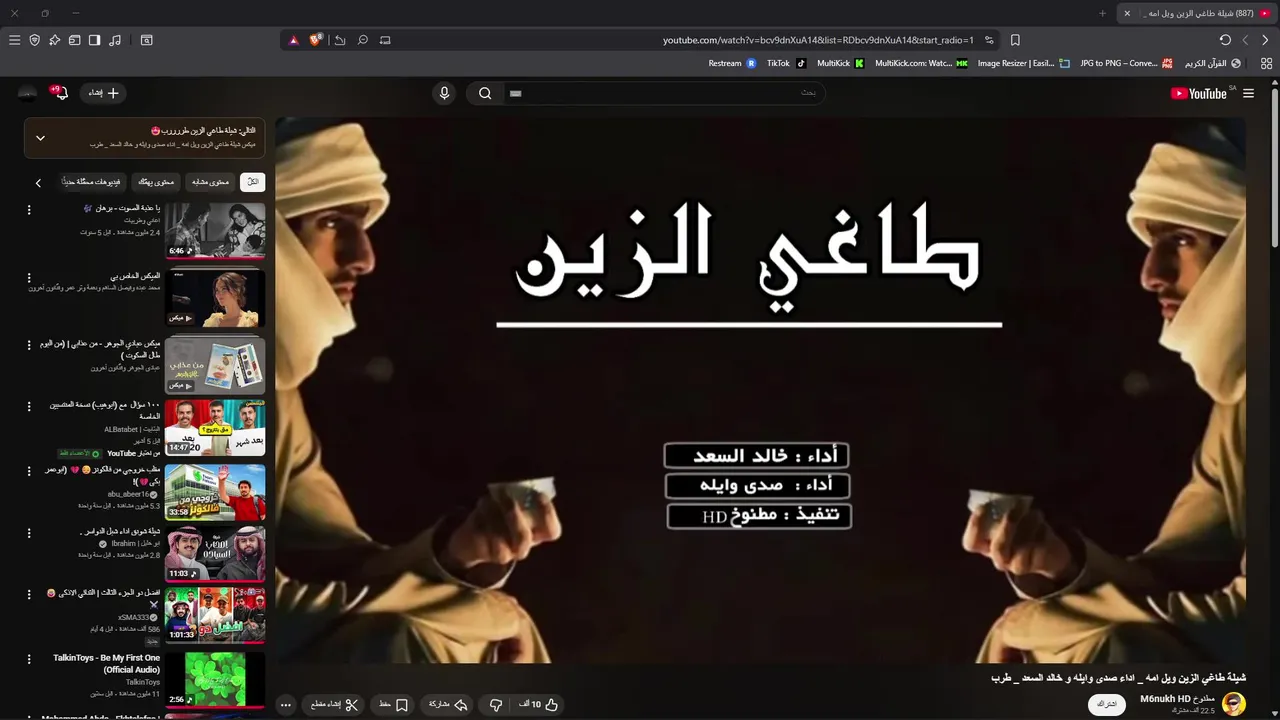Open the Brave Wallet icon in toolbar
This screenshot has width=1280, height=720.
coord(74,40)
